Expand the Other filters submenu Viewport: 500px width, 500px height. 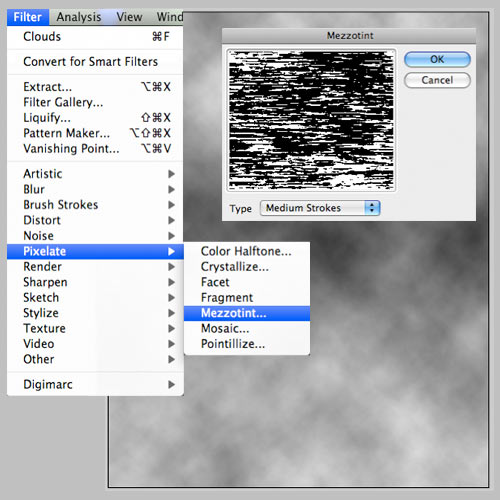coord(95,359)
